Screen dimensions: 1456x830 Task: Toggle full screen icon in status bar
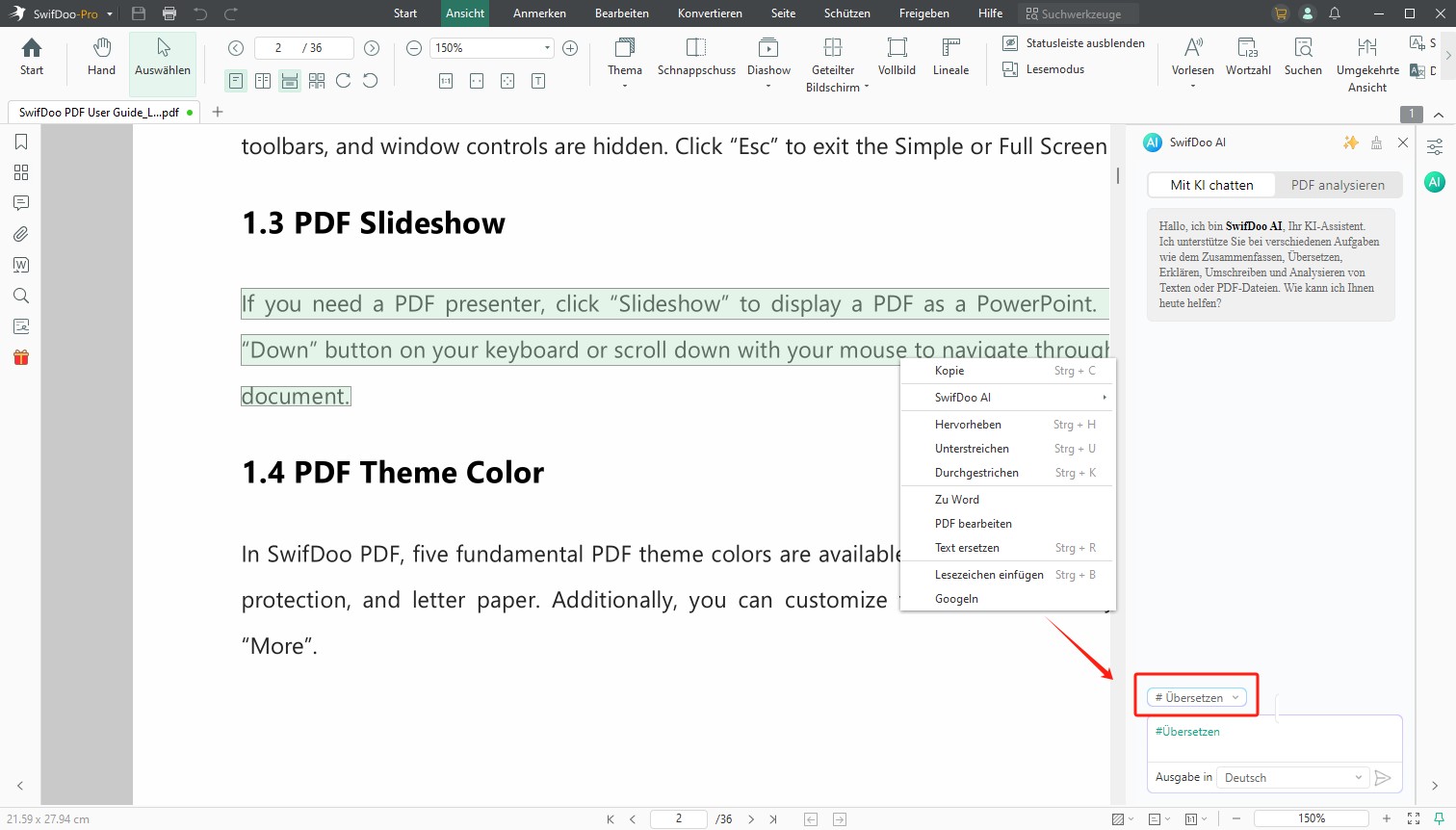(x=1414, y=819)
